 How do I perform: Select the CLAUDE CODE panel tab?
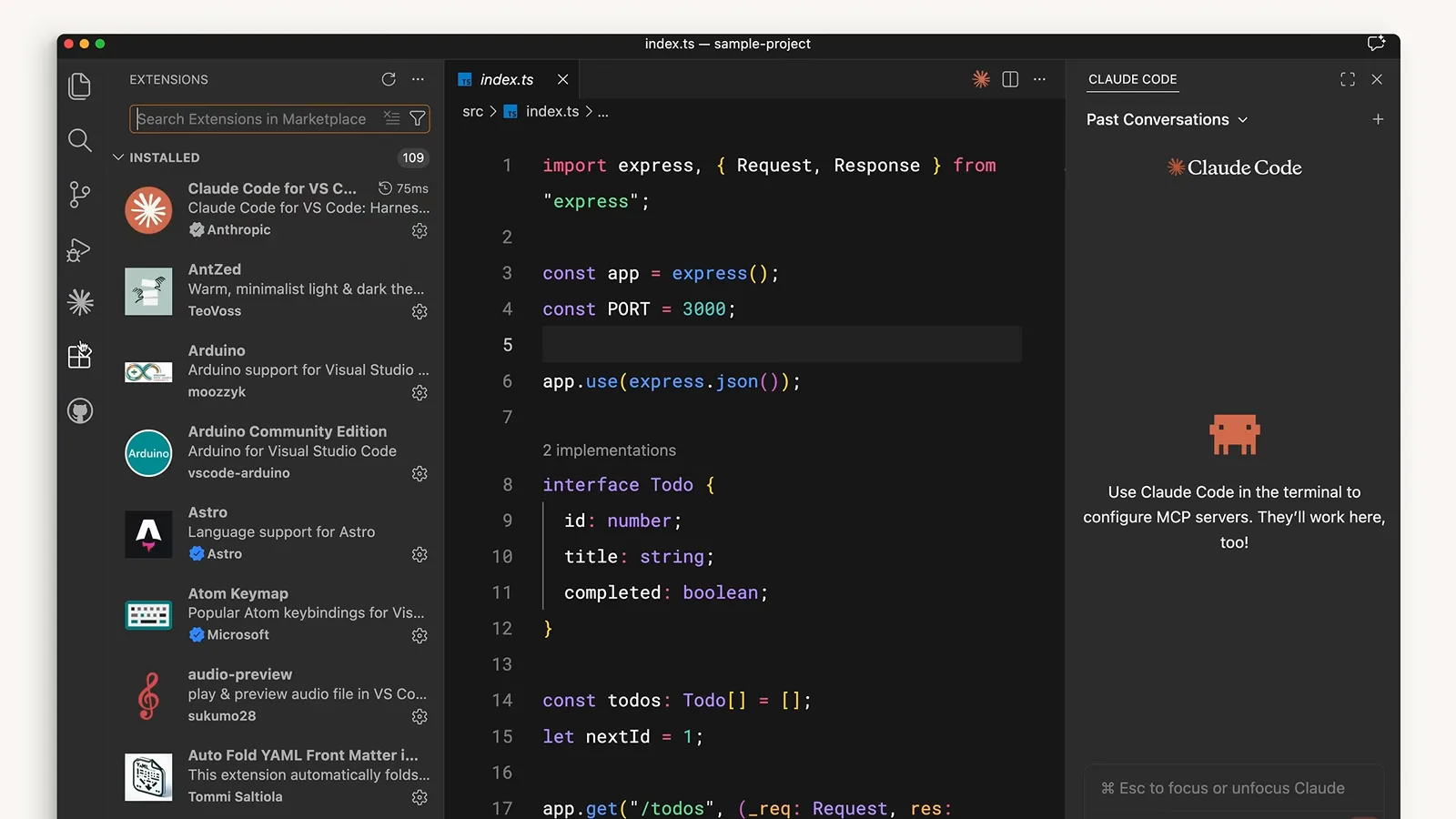pos(1132,79)
